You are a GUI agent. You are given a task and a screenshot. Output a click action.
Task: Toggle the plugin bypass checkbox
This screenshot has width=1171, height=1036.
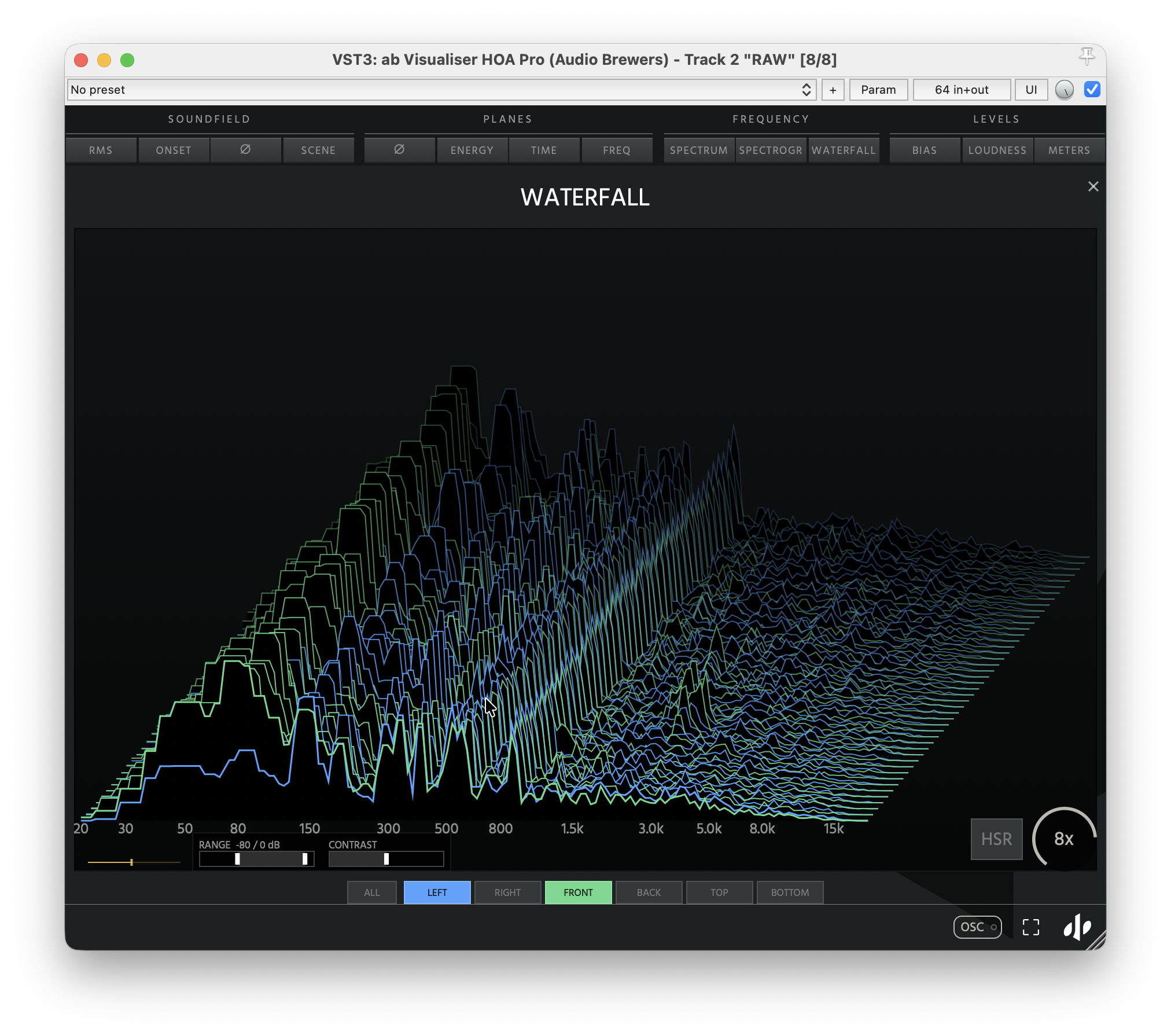[1092, 90]
